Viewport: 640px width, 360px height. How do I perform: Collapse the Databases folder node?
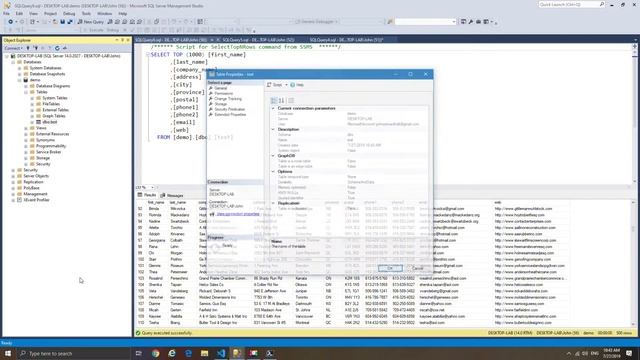(x=13, y=62)
